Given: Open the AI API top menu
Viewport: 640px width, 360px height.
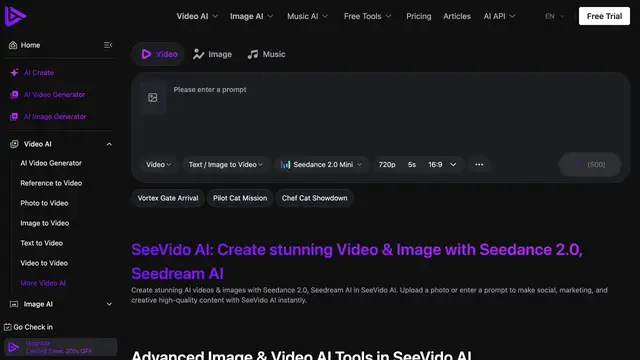Looking at the screenshot, I should click(499, 16).
